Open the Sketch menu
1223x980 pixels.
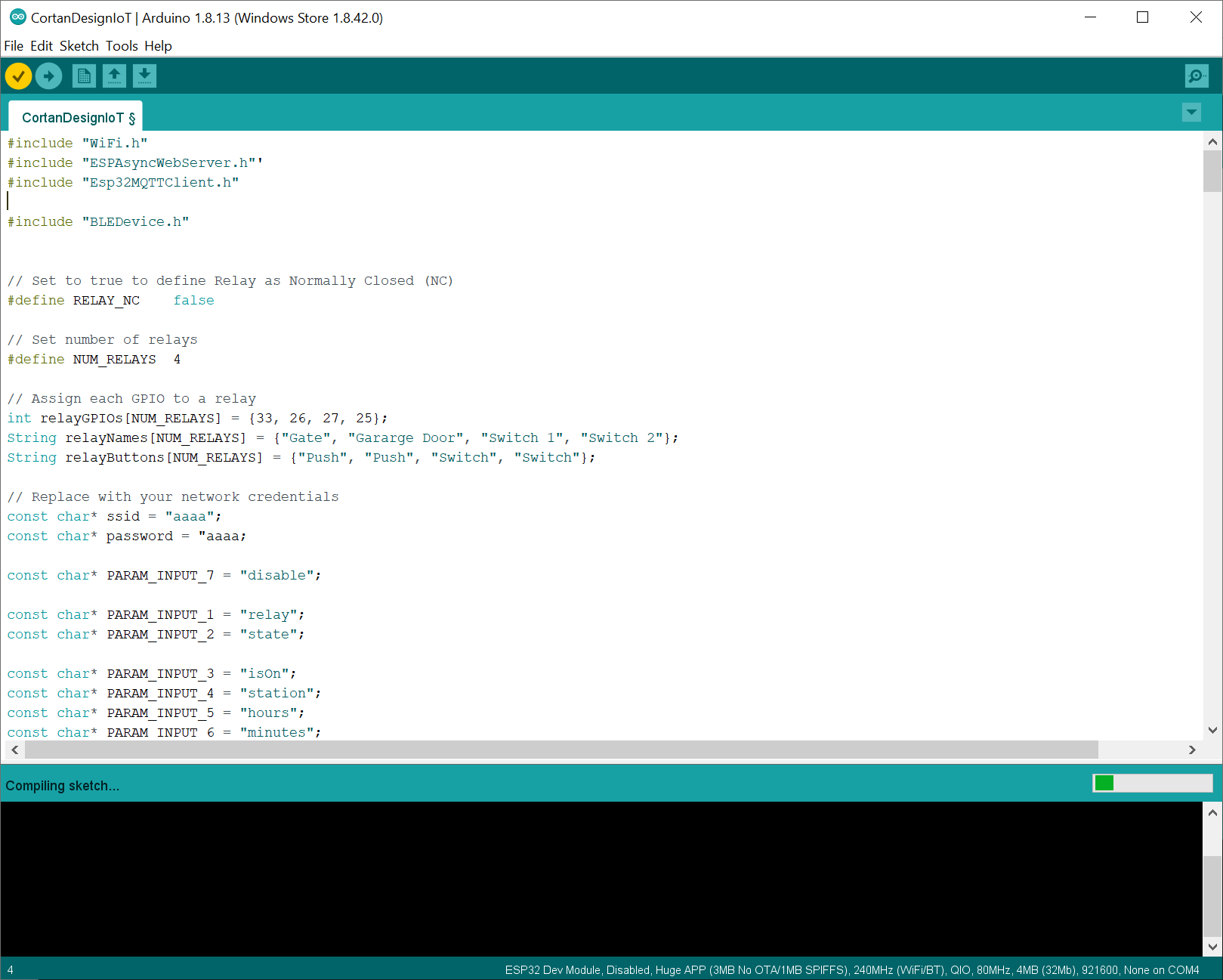pyautogui.click(x=79, y=46)
